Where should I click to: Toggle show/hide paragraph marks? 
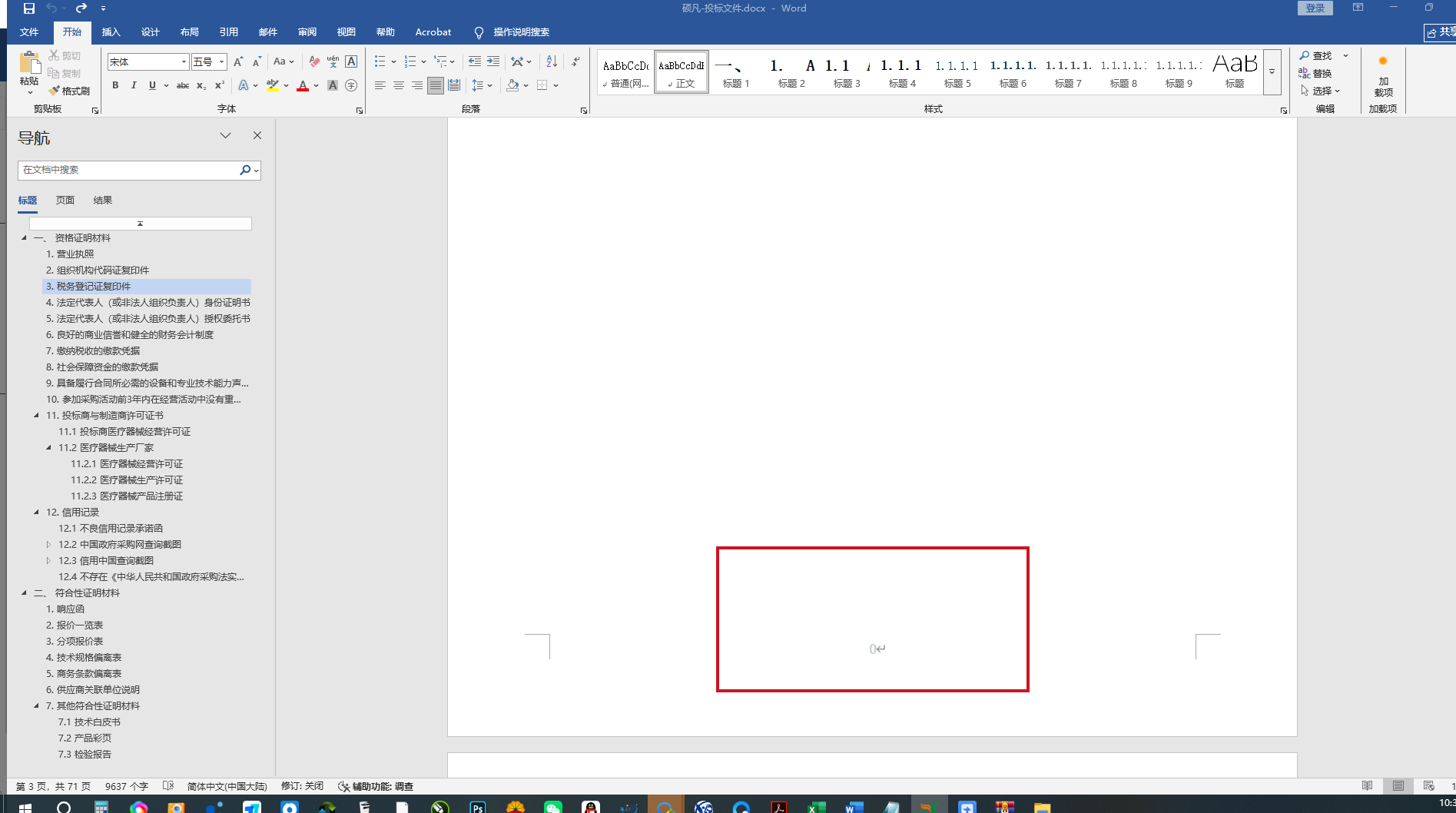[576, 61]
